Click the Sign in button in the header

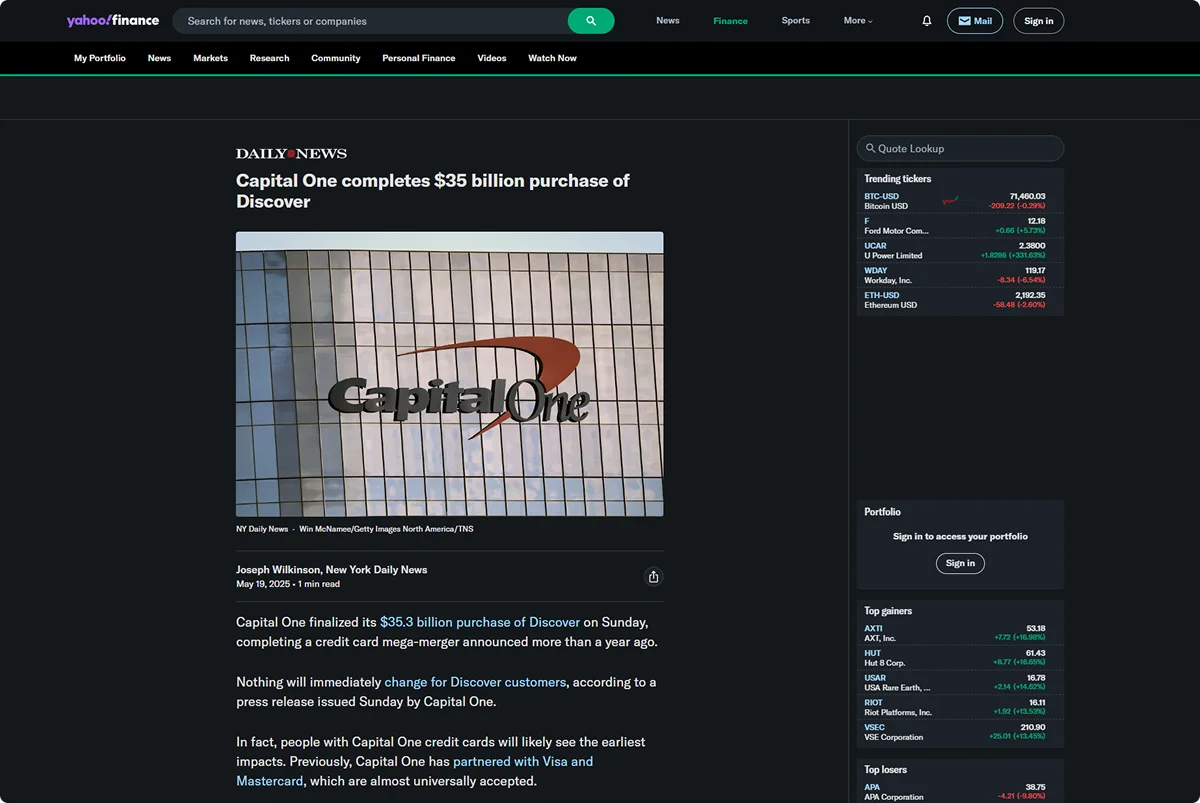point(1038,20)
